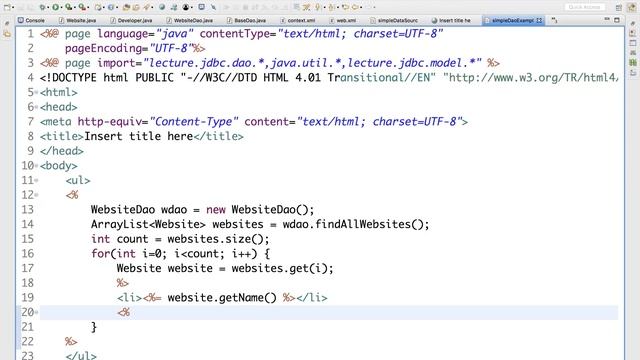Viewport: 640px width, 360px height.
Task: Click the "Content-Type" meta value
Action: pyautogui.click(x=194, y=122)
